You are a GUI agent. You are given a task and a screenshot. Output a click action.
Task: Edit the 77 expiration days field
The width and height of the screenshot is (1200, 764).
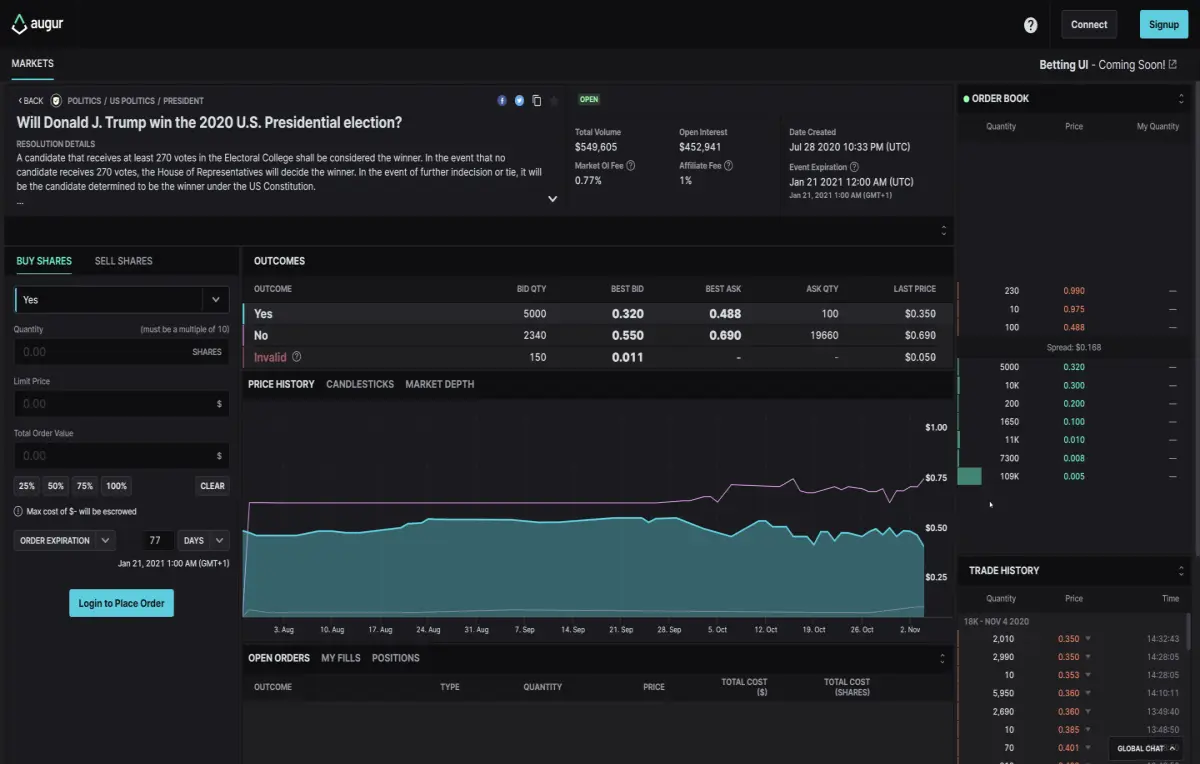tap(155, 541)
